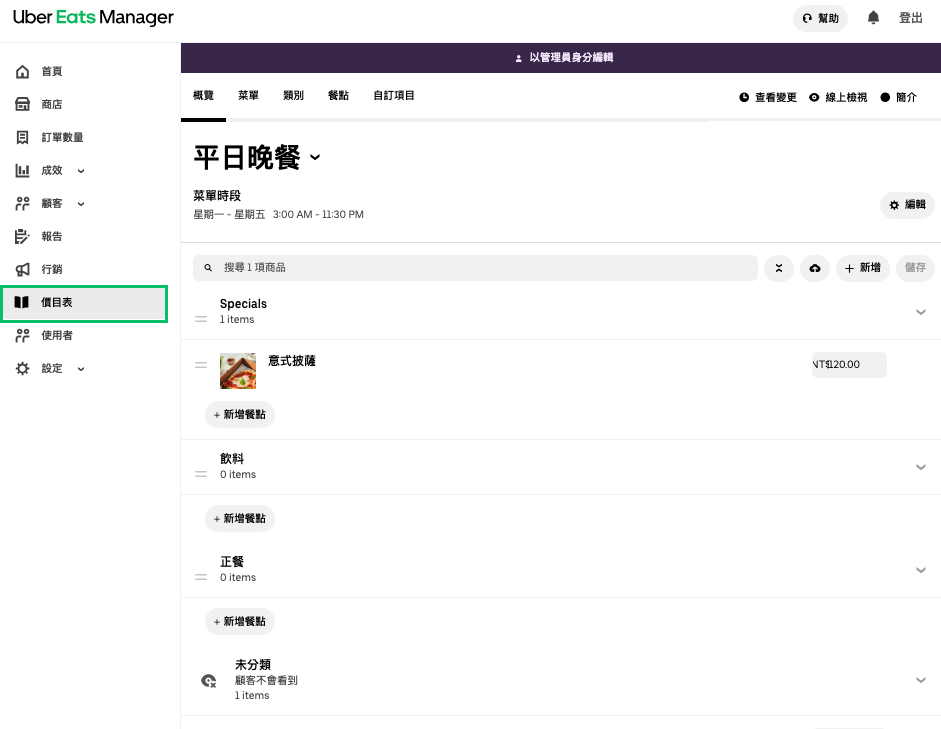The height and width of the screenshot is (729, 941).
Task: Click the 編輯 edit button
Action: coord(907,205)
